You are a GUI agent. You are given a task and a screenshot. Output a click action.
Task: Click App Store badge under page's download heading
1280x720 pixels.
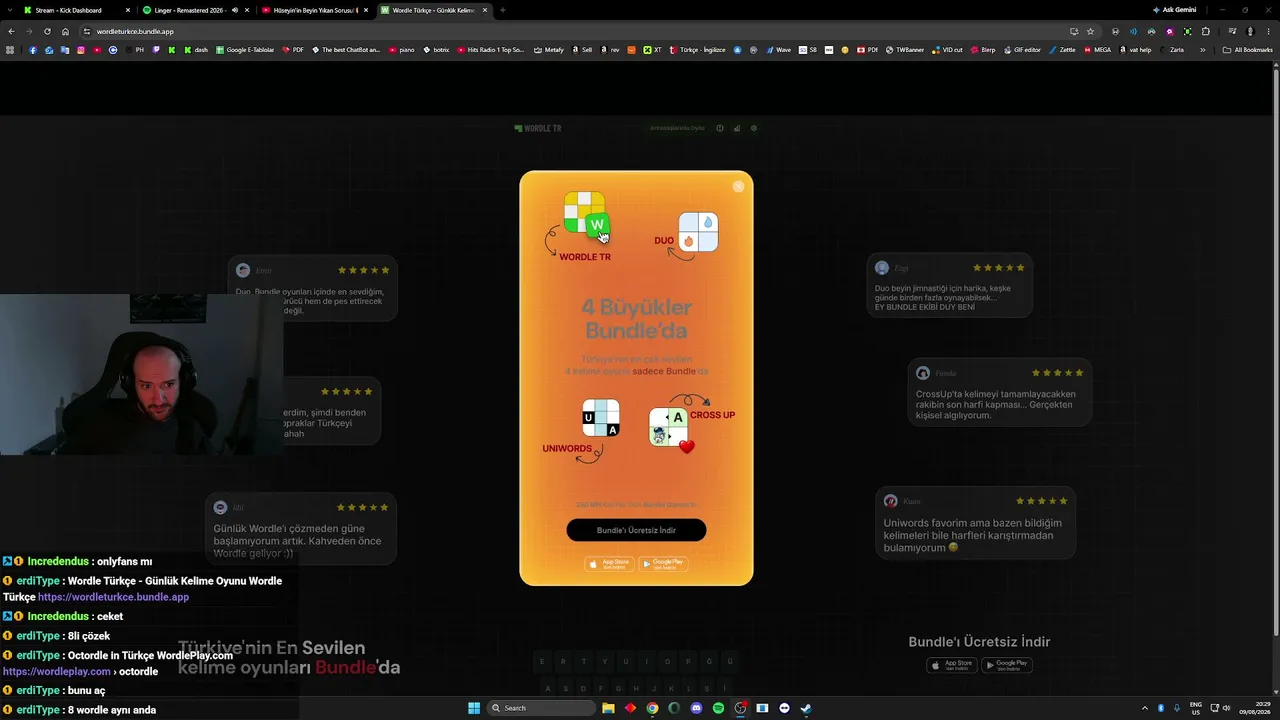[952, 665]
